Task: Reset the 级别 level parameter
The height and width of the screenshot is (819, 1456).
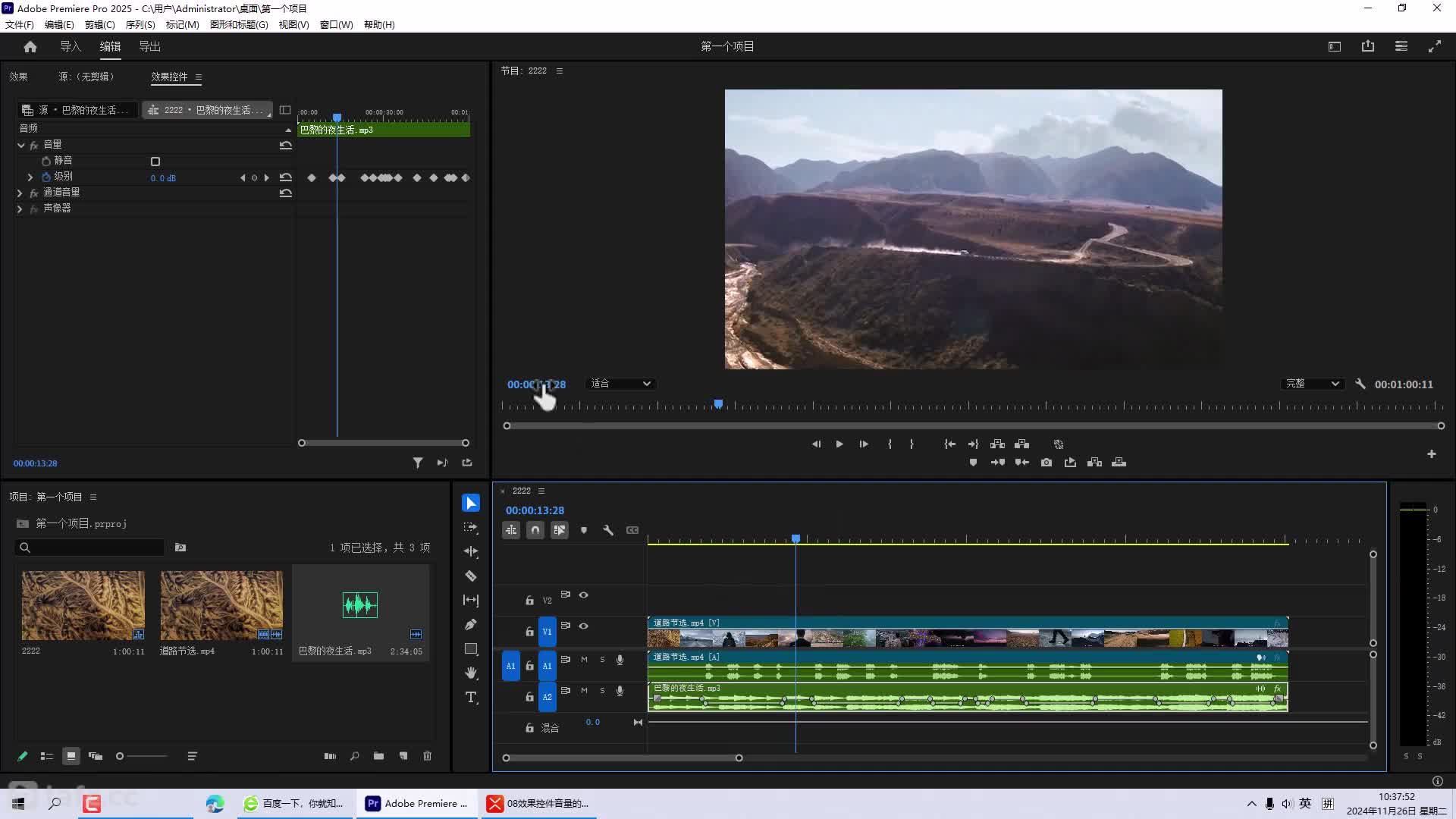Action: coord(285,177)
